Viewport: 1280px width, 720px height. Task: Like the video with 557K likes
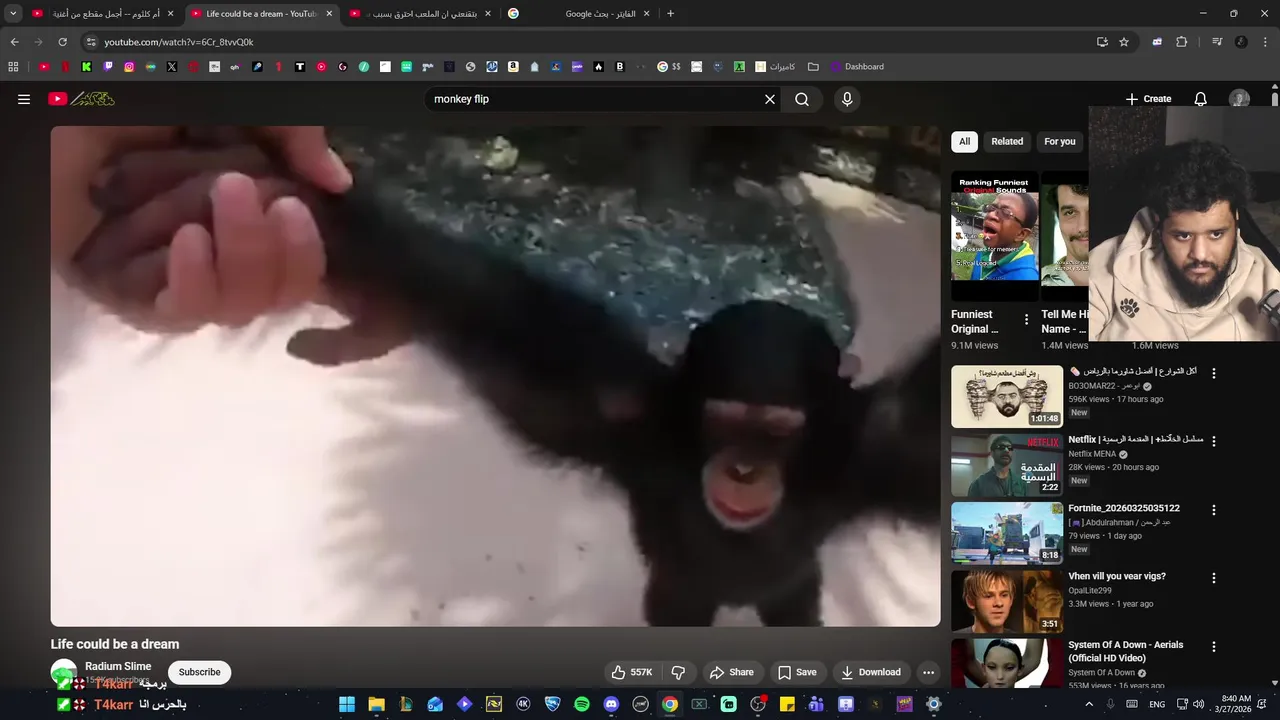coord(632,672)
